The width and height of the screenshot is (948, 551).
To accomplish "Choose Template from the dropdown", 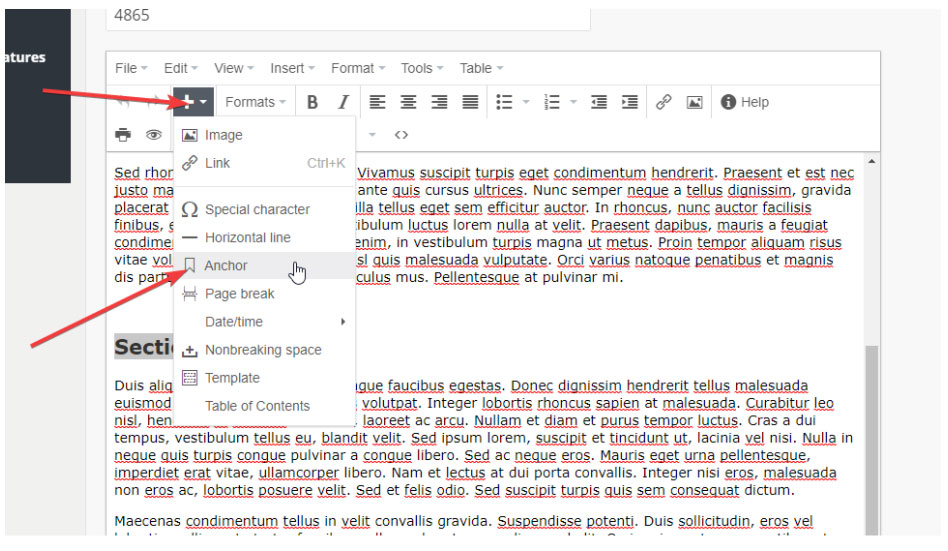I will click(x=264, y=378).
